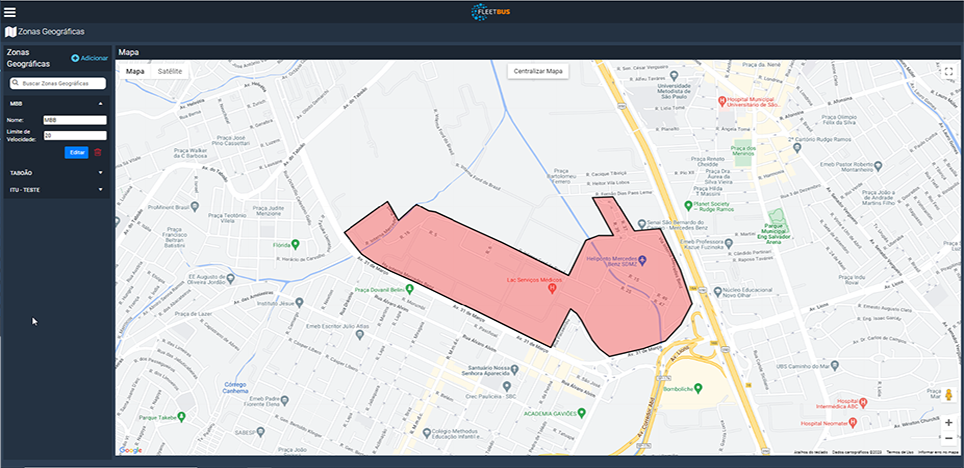Open the hamburger menu
The image size is (964, 468).
point(10,11)
